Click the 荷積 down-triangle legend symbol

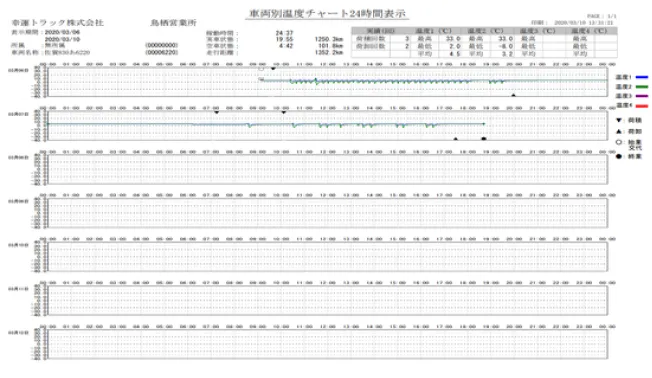tap(619, 120)
